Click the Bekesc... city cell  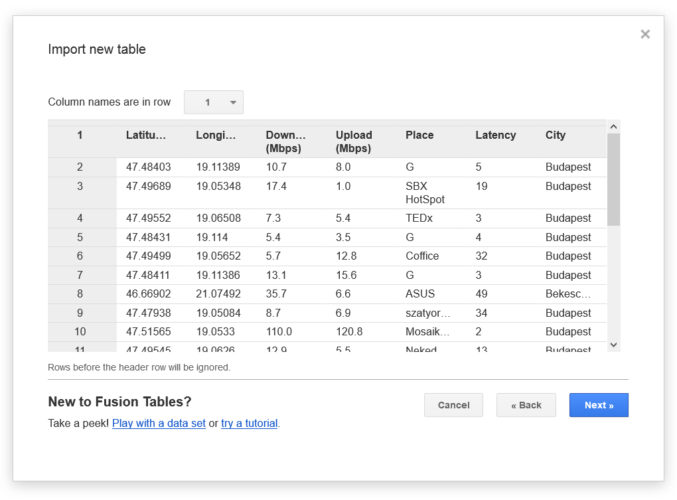(x=568, y=294)
